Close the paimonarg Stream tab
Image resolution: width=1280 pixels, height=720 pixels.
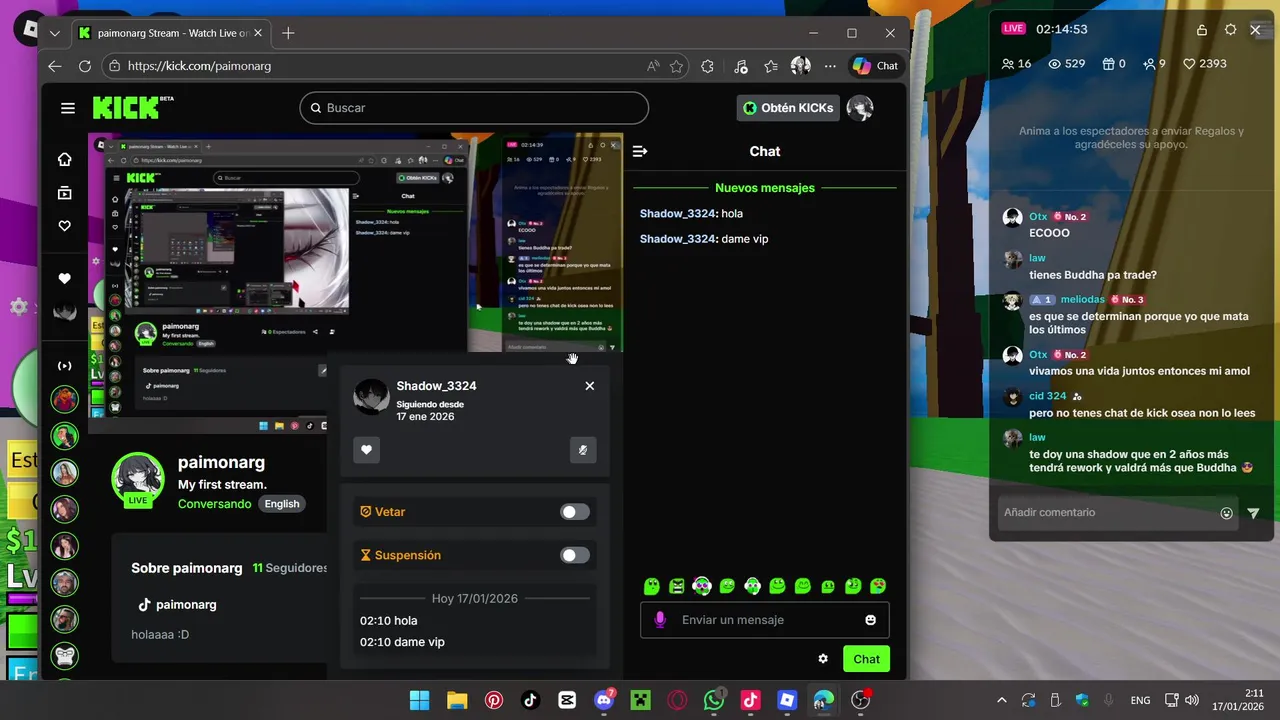click(257, 33)
